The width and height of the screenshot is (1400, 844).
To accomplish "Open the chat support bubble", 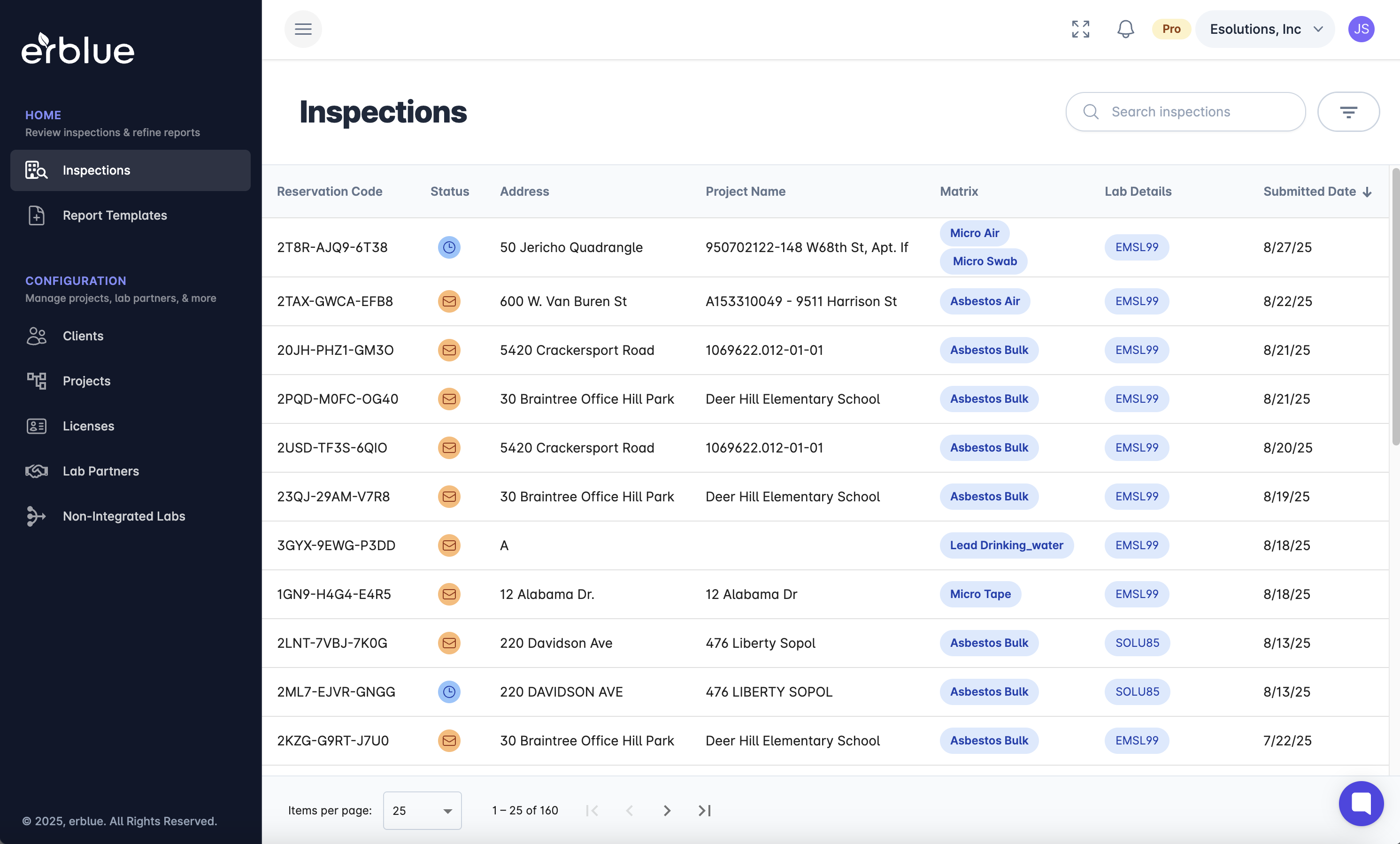I will click(x=1361, y=803).
